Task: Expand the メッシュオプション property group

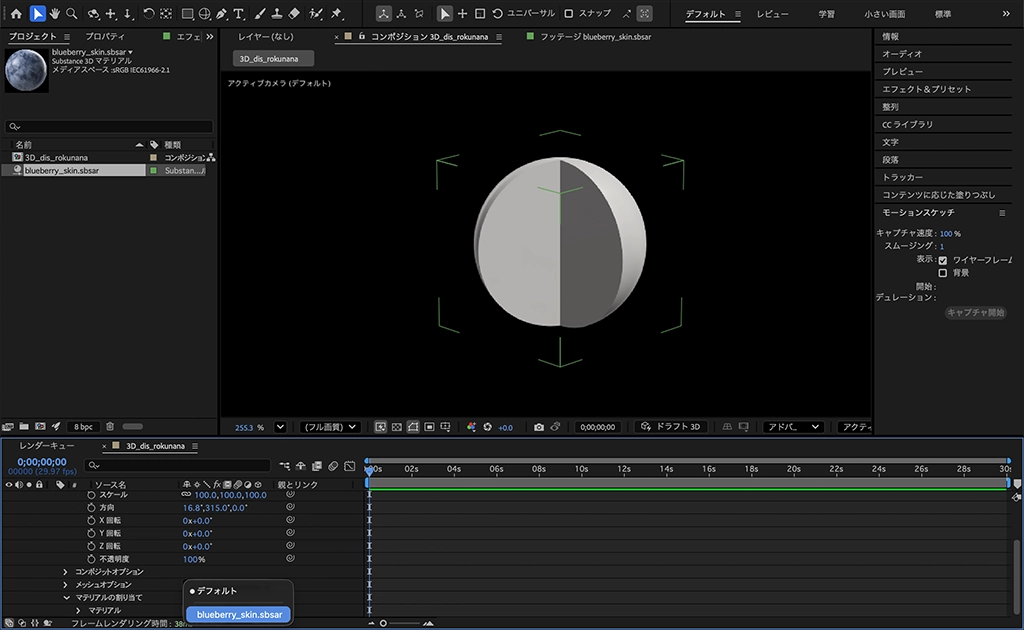Action: [x=66, y=585]
